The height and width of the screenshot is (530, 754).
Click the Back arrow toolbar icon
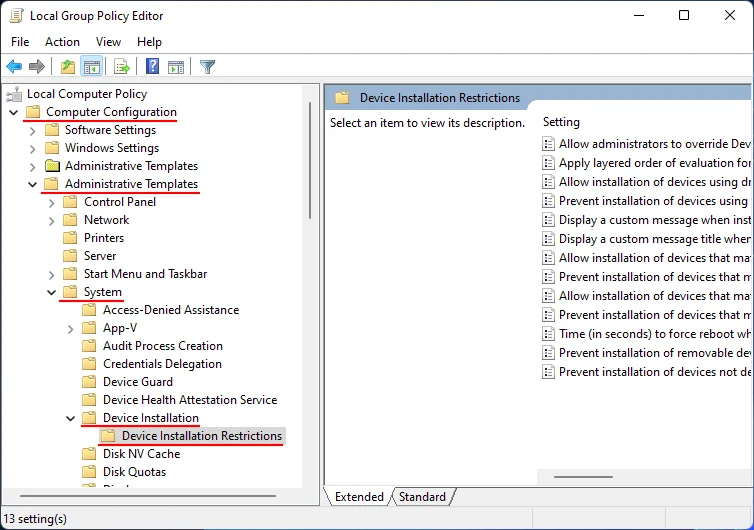click(14, 67)
